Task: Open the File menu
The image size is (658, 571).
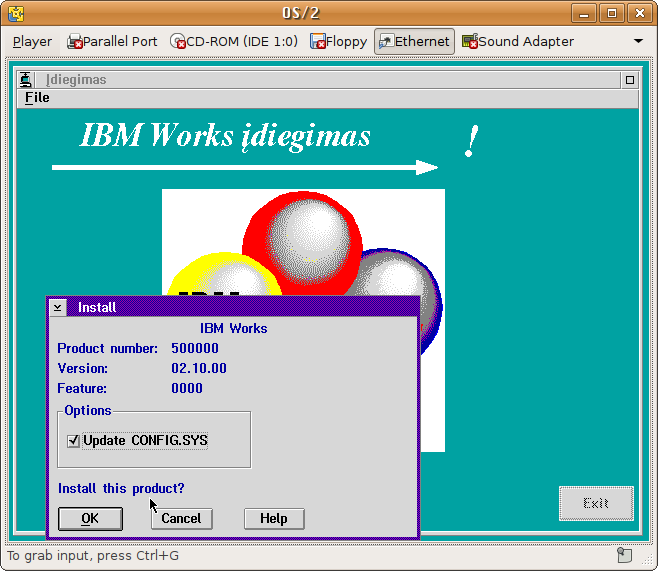Action: pos(37,98)
